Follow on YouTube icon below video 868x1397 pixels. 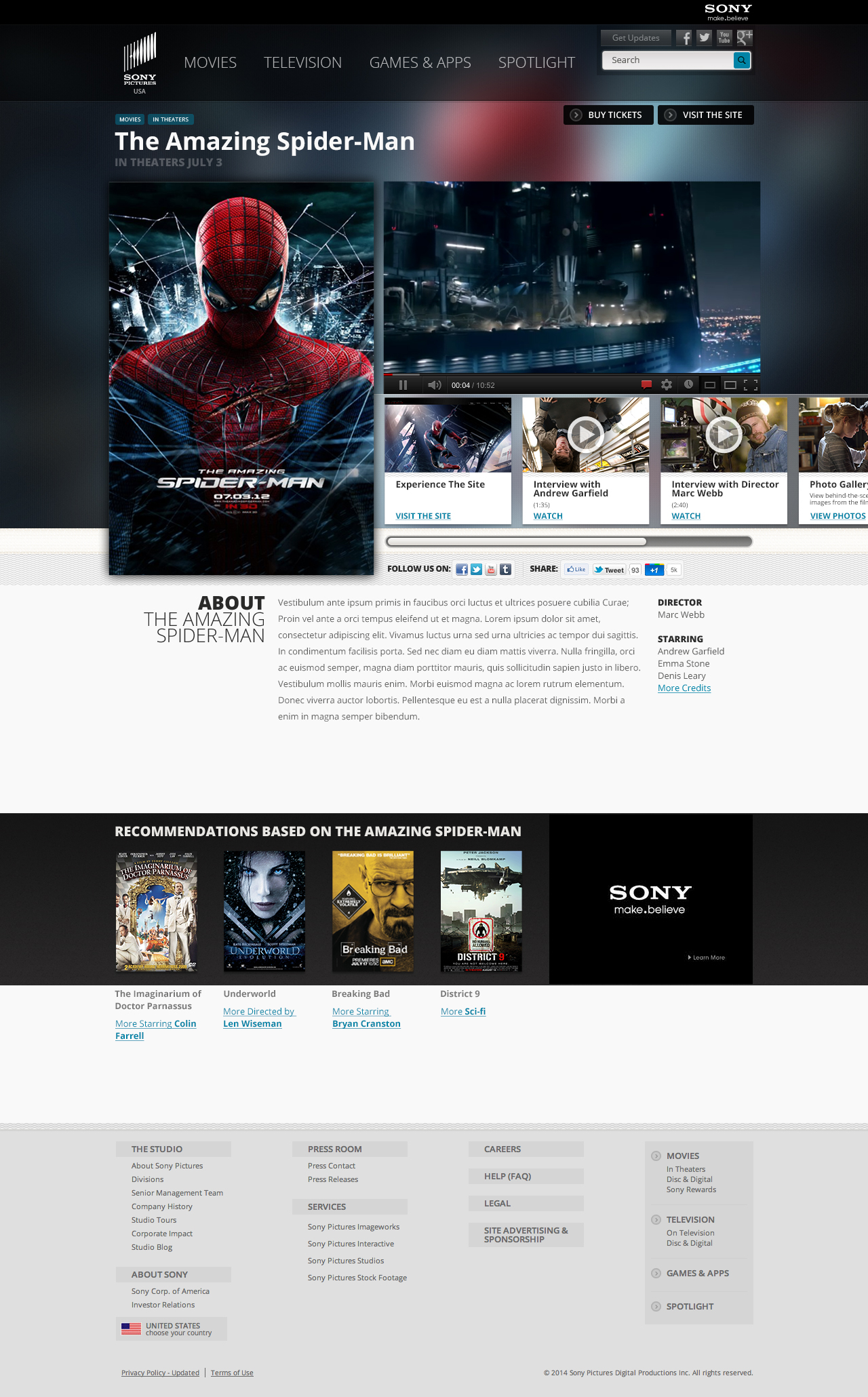491,569
